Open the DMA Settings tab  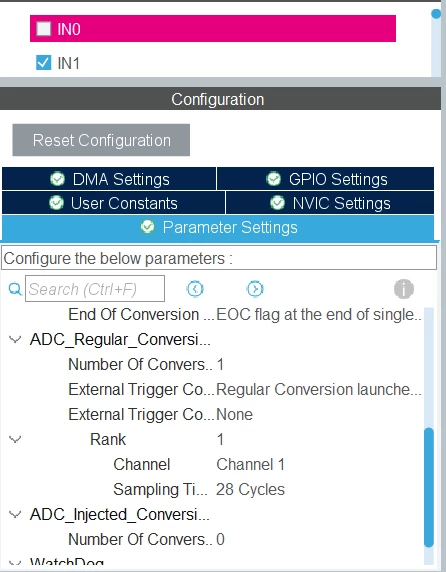[109, 179]
